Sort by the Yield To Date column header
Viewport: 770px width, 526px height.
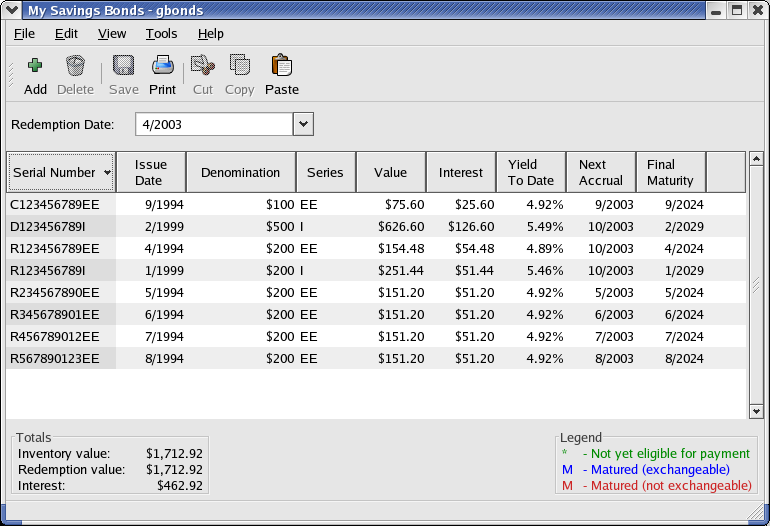tap(531, 172)
